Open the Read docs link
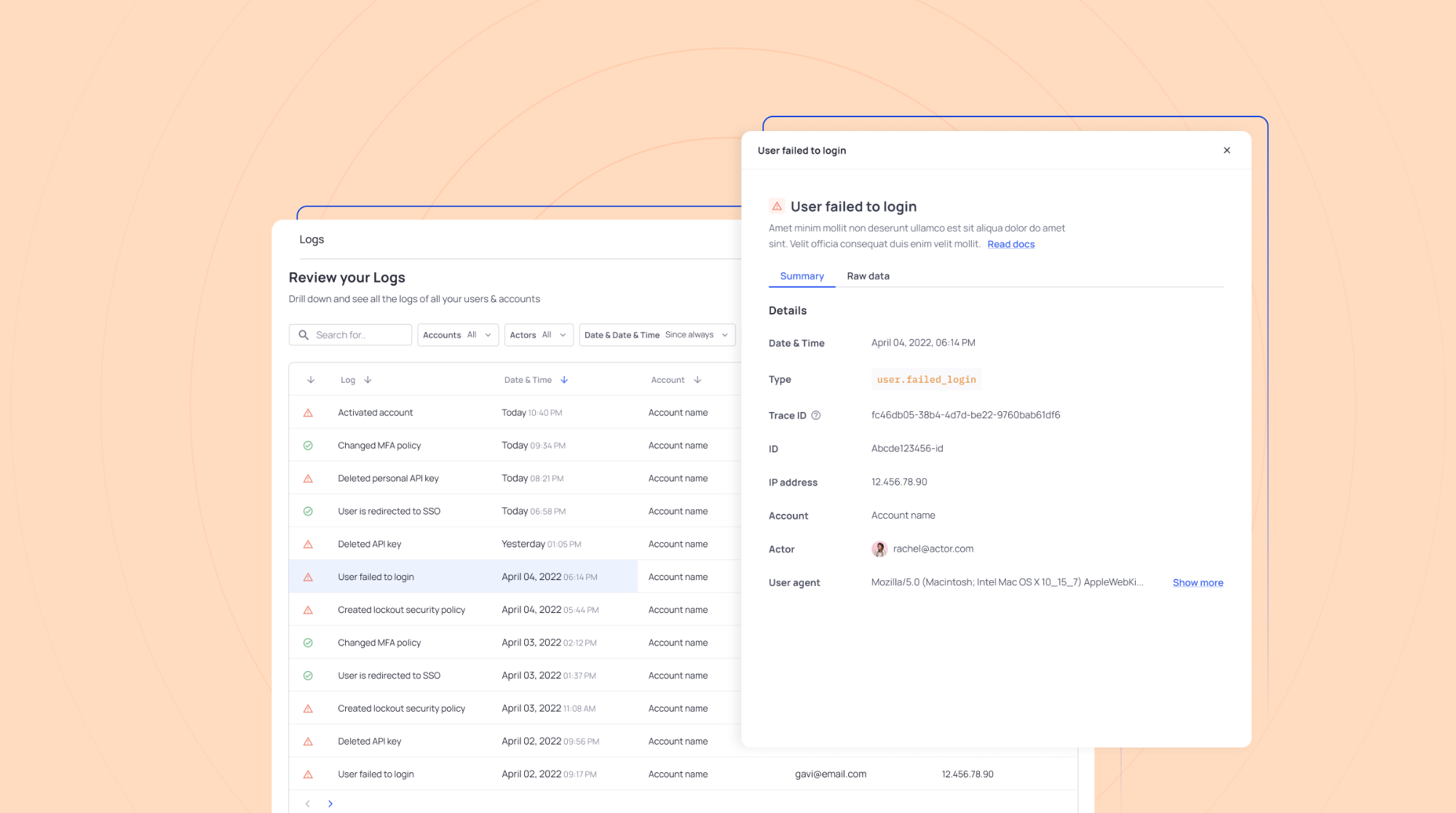Screen dimensions: 1456x813 point(1010,244)
